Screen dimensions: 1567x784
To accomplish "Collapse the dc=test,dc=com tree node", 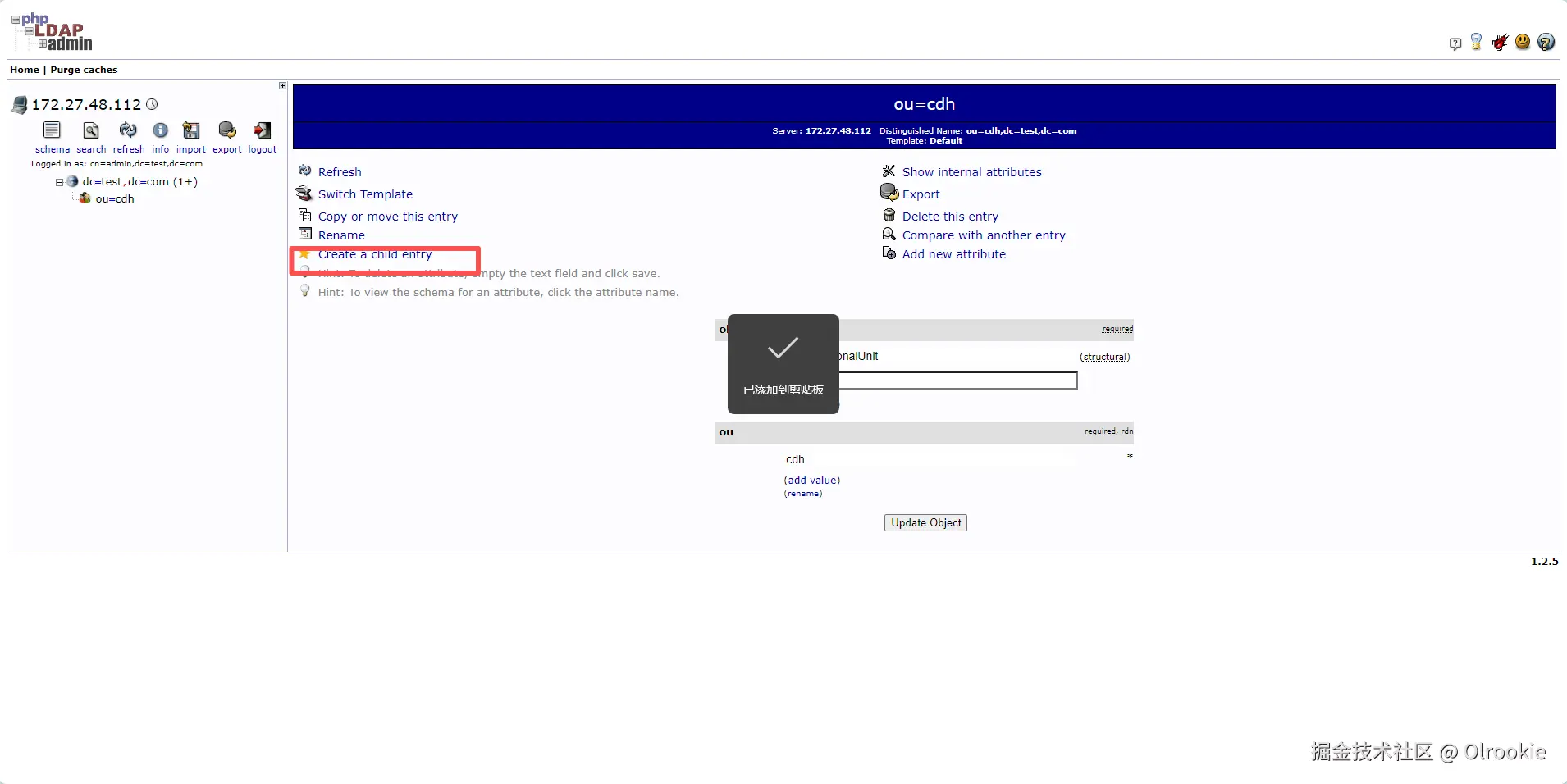I will tap(59, 182).
